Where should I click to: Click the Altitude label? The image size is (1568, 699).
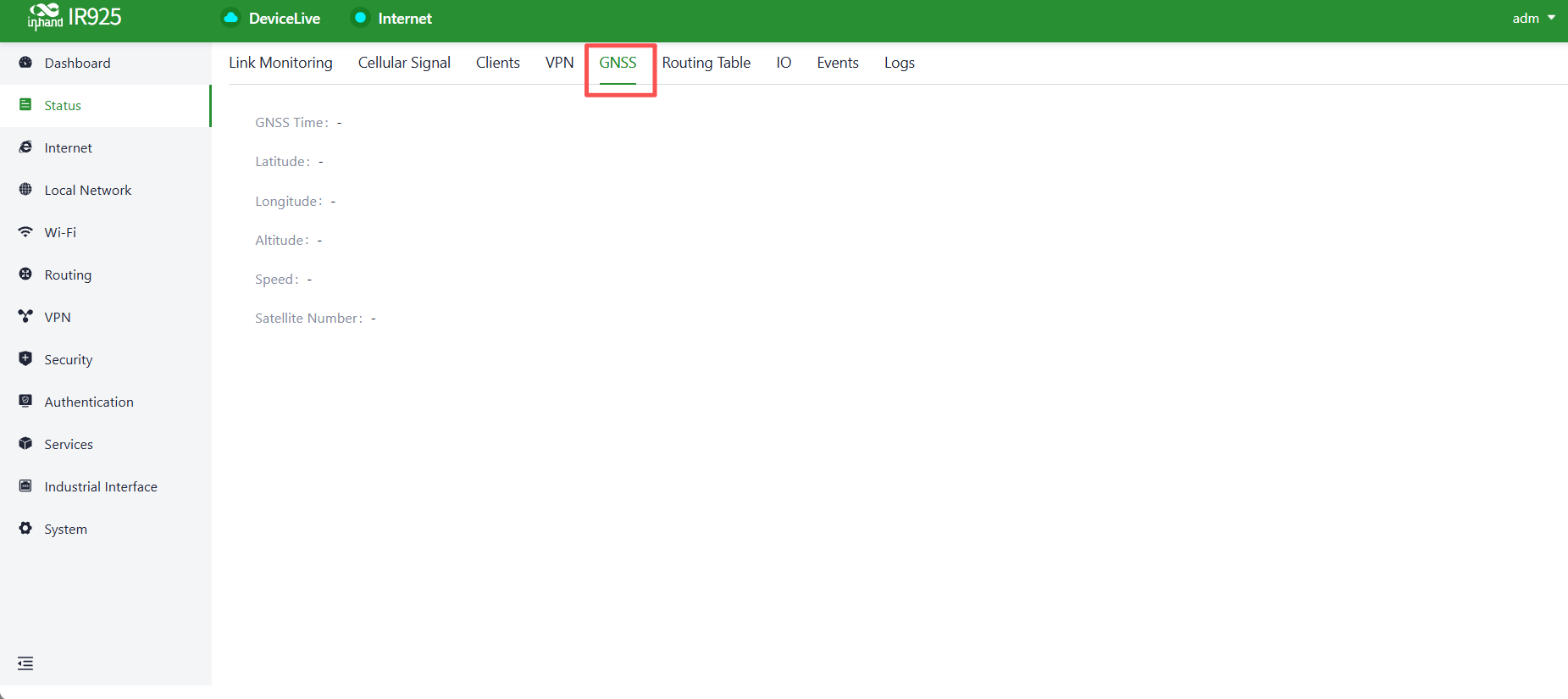(x=281, y=241)
